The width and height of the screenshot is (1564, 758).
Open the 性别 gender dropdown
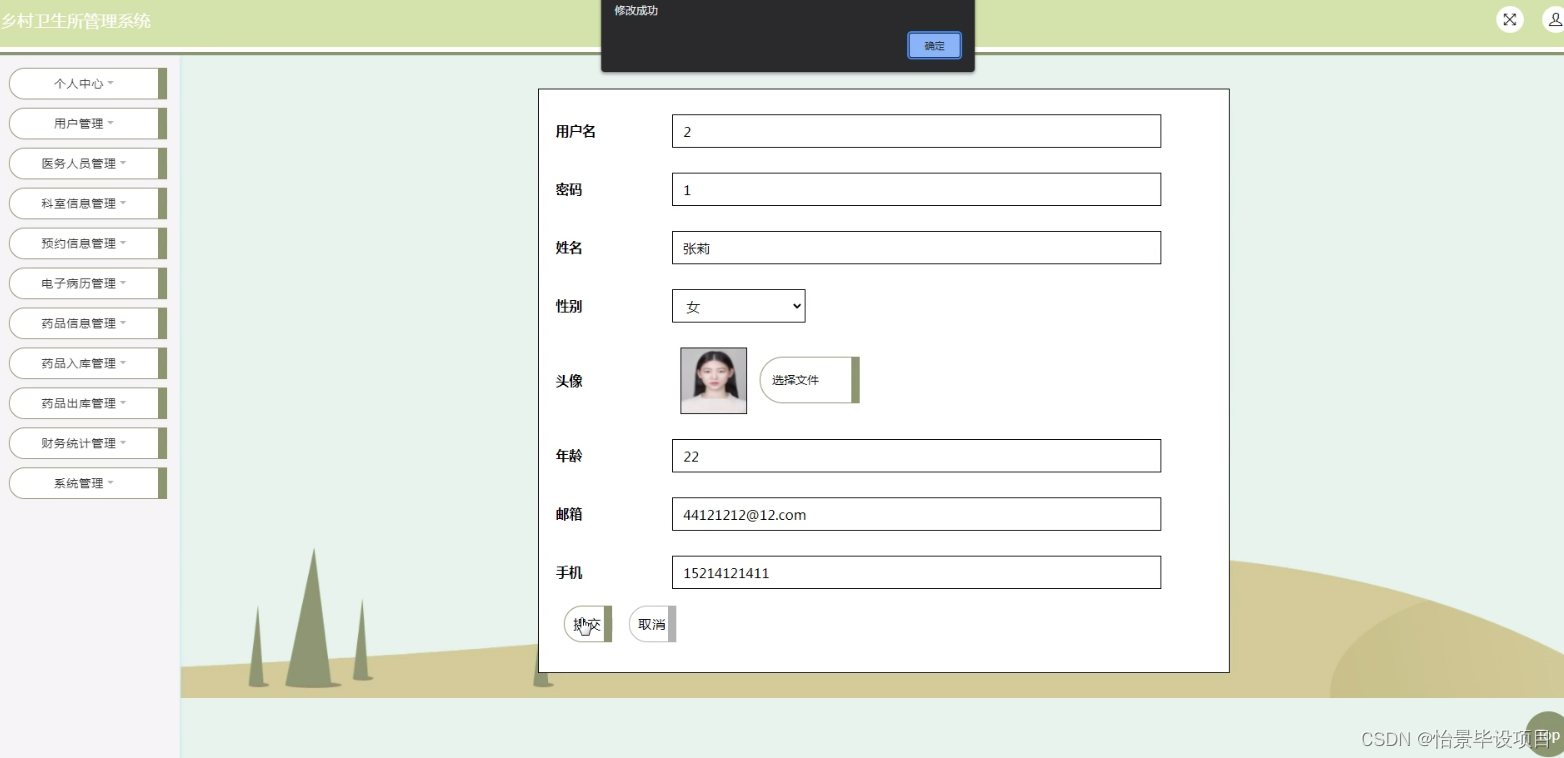(x=738, y=306)
